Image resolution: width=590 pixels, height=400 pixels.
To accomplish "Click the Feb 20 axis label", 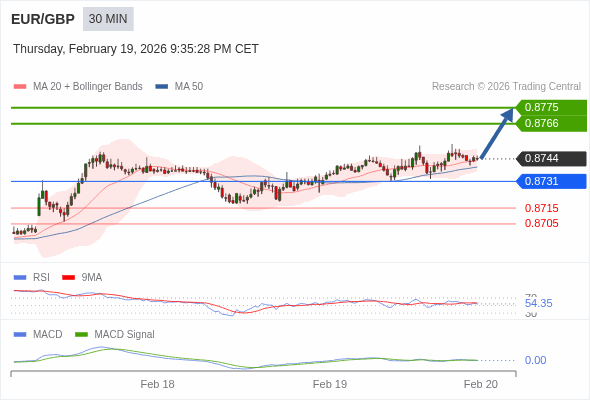I will pos(481,384).
